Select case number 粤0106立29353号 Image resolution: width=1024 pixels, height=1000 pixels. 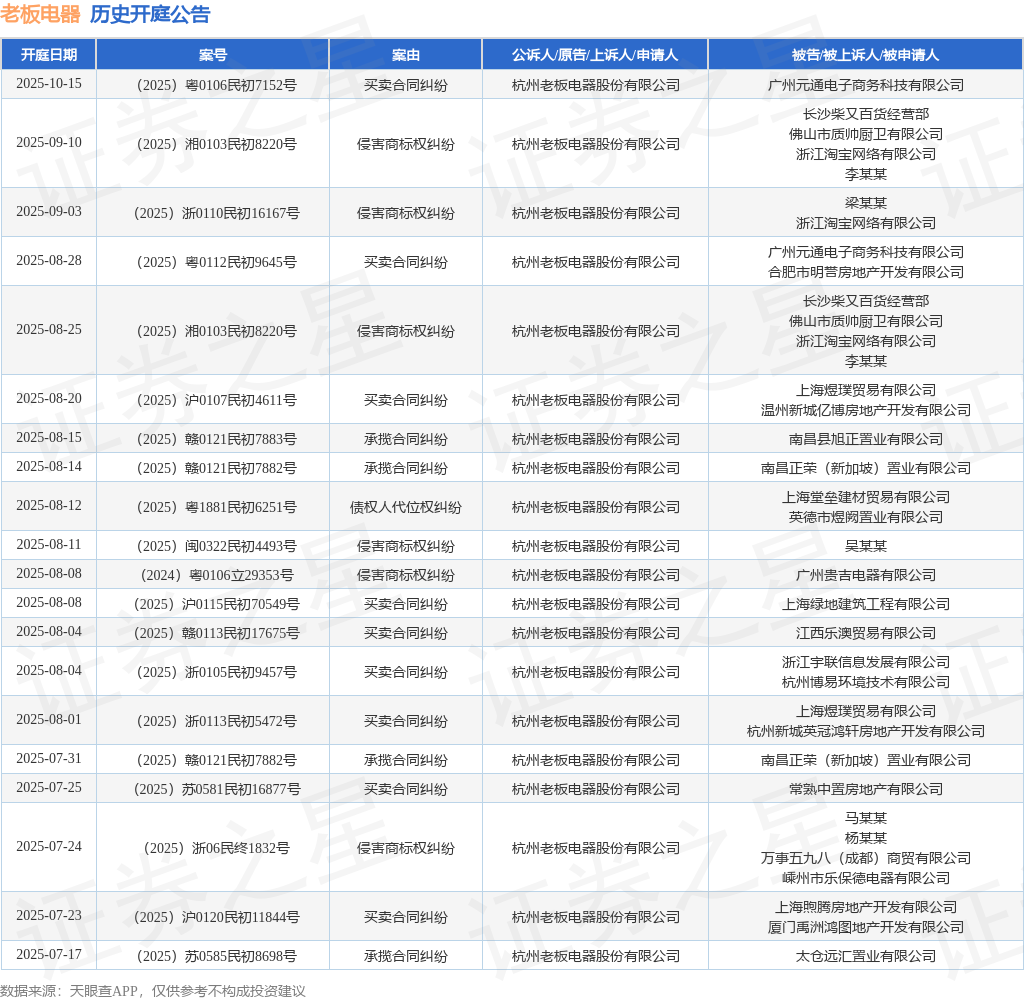pos(217,575)
